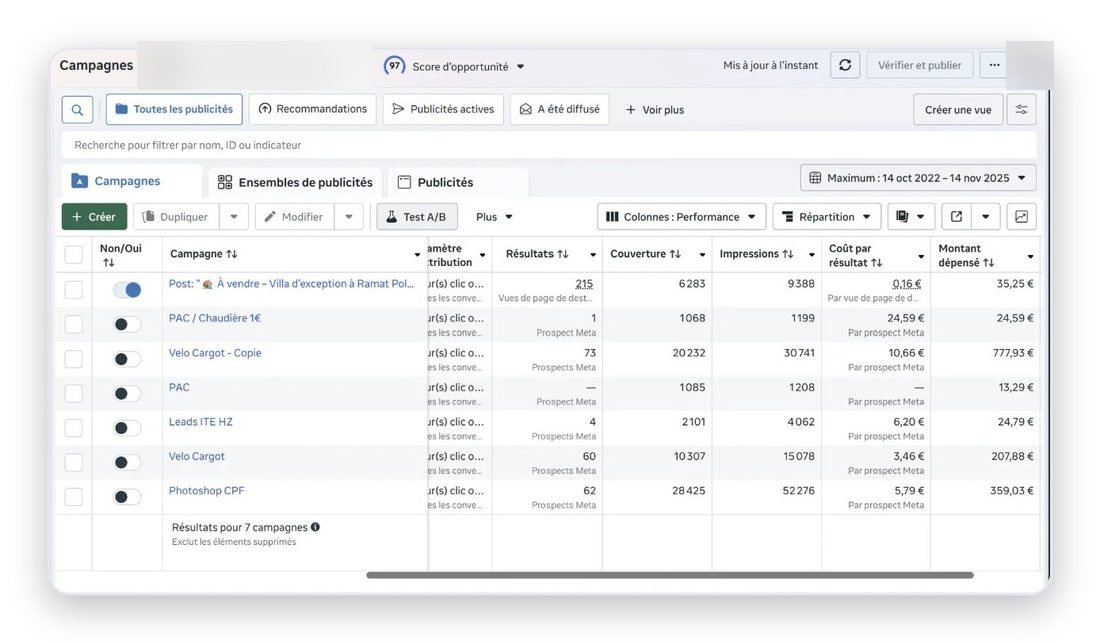
Task: Enable the Velo Cargot - Copie switch
Action: (127, 359)
